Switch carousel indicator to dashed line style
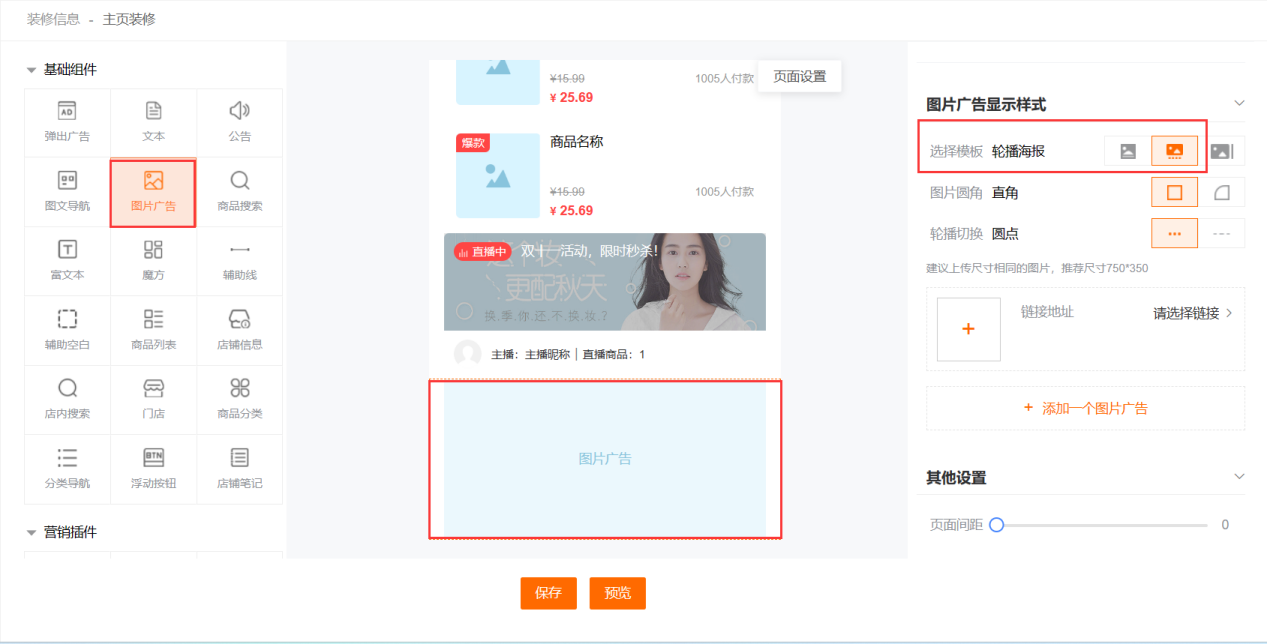Screen dimensions: 1267x644 tap(1222, 233)
